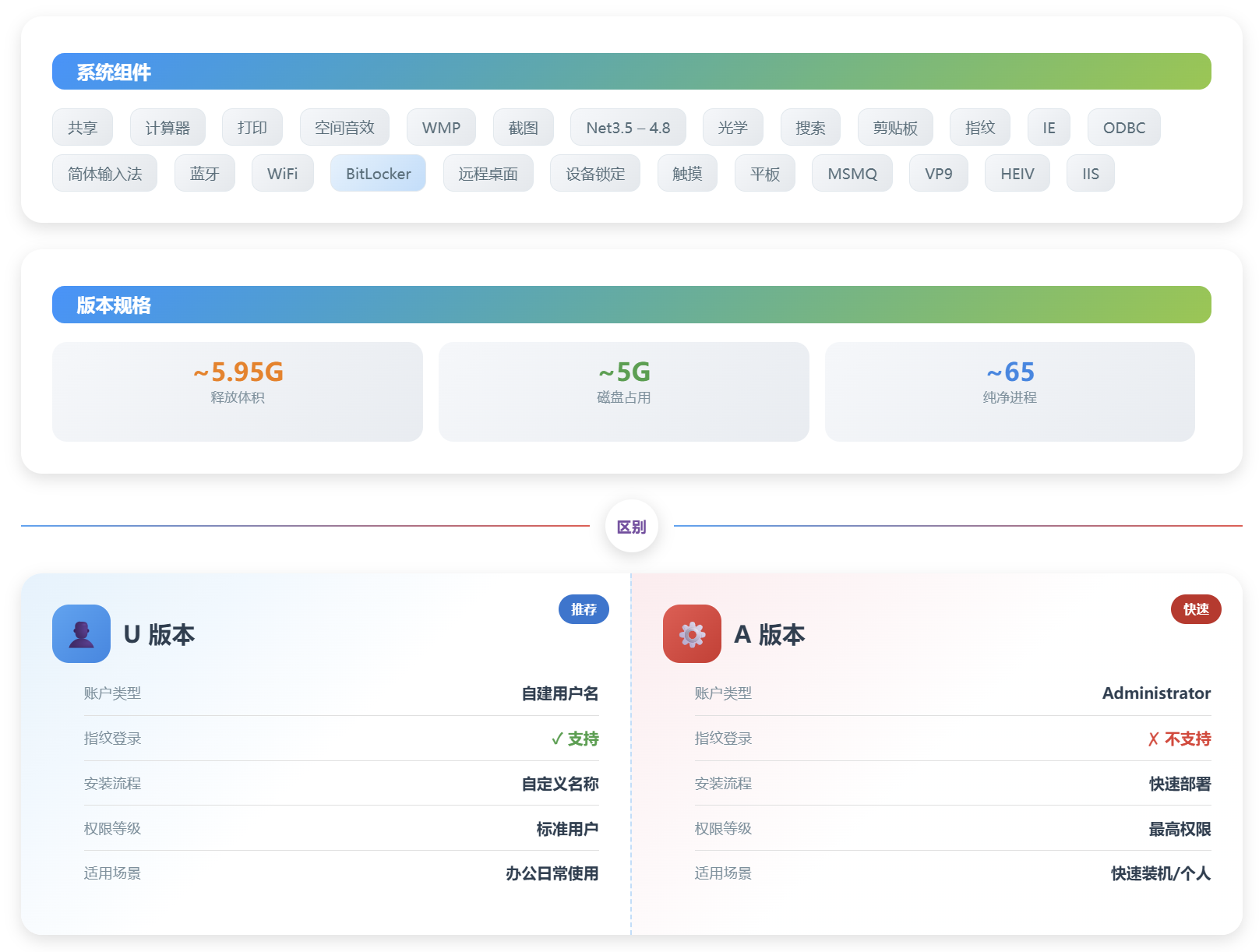The height and width of the screenshot is (952, 1259).
Task: Click the ~5G 磁盘占用 card
Action: click(624, 392)
